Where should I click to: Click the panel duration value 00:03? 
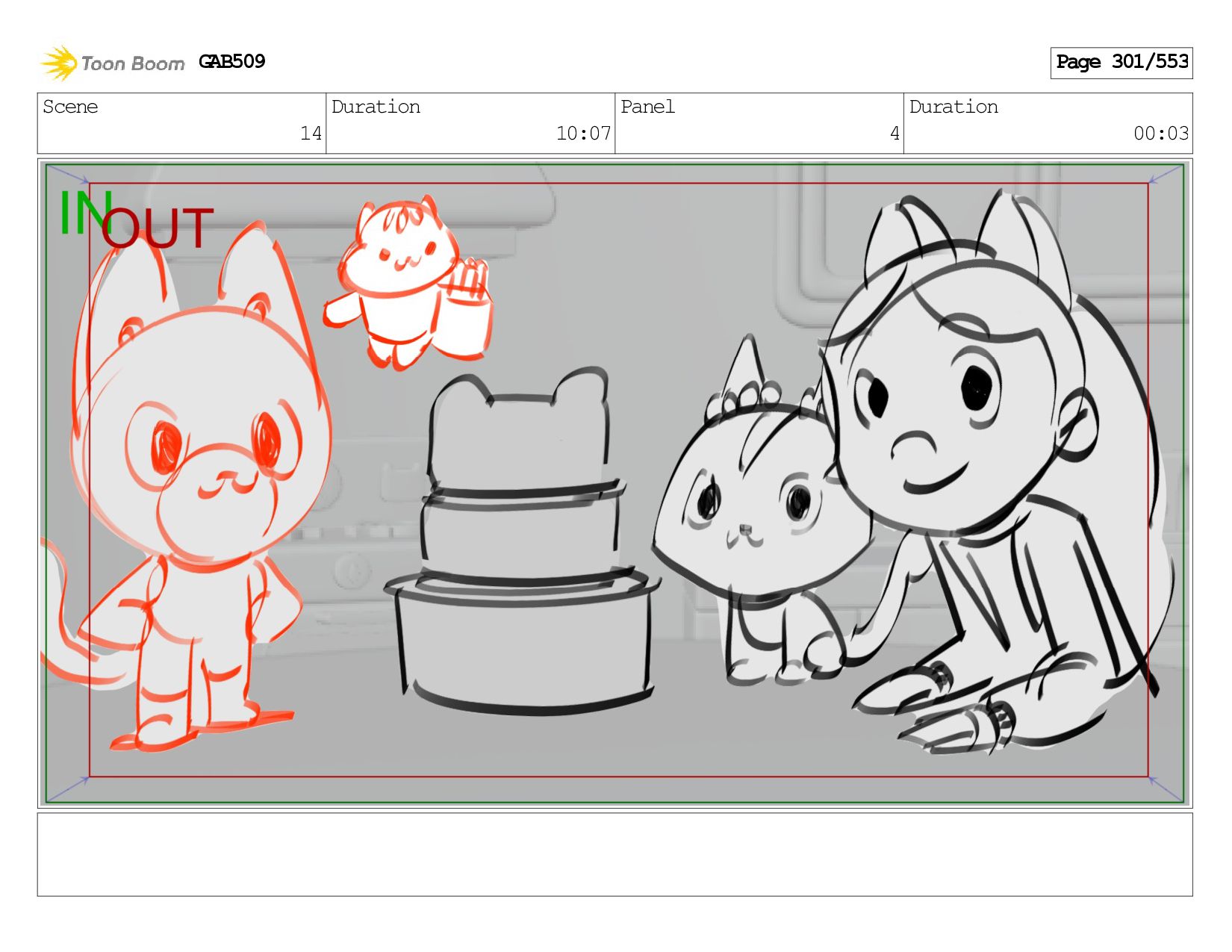click(1161, 134)
